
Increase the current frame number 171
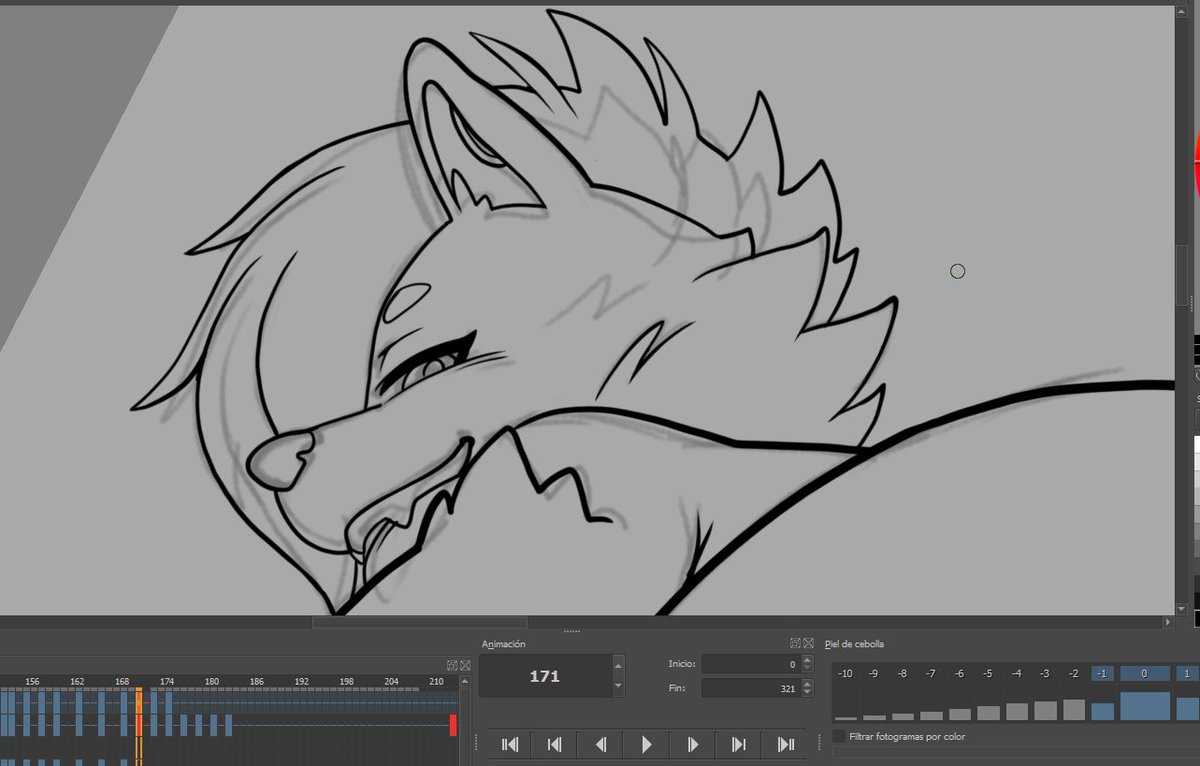coord(618,666)
